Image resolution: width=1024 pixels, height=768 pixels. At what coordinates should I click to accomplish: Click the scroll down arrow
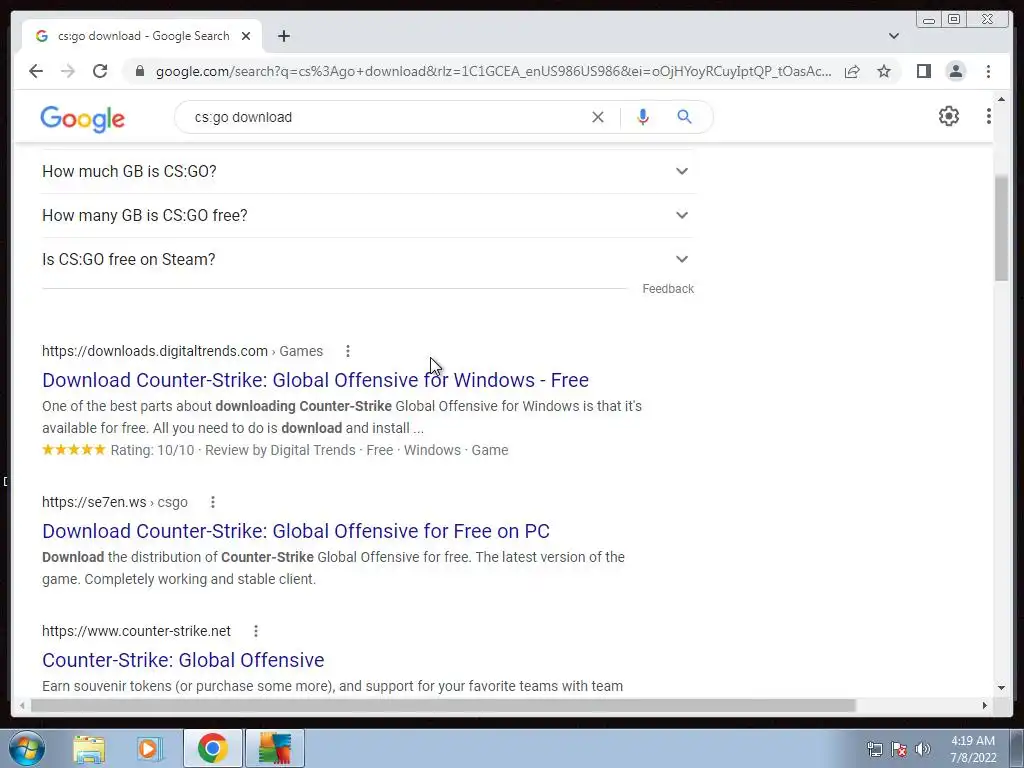(1002, 688)
